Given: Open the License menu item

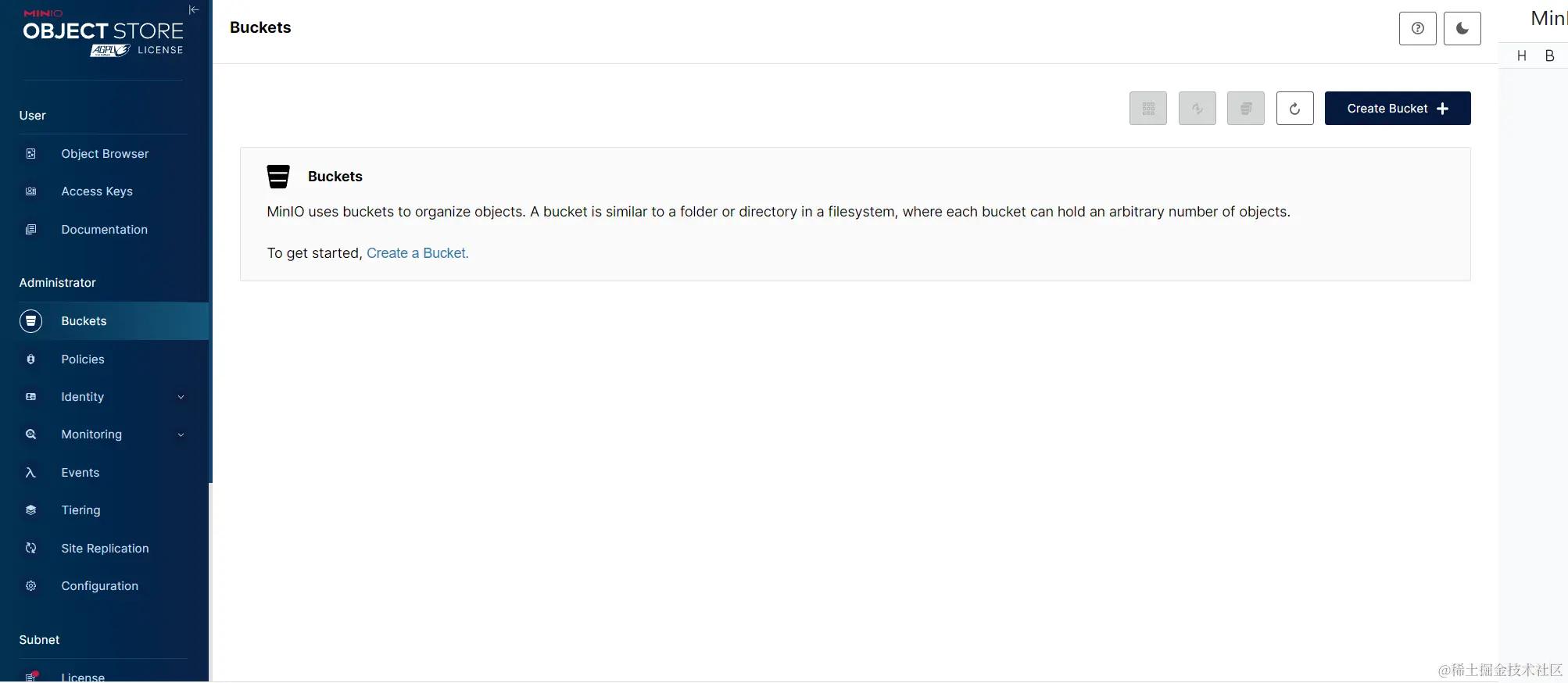Looking at the screenshot, I should pos(83,677).
